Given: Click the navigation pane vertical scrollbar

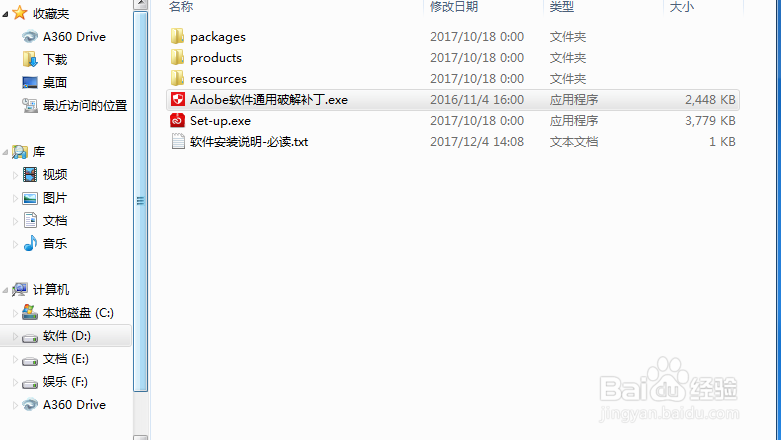Looking at the screenshot, I should (x=140, y=202).
